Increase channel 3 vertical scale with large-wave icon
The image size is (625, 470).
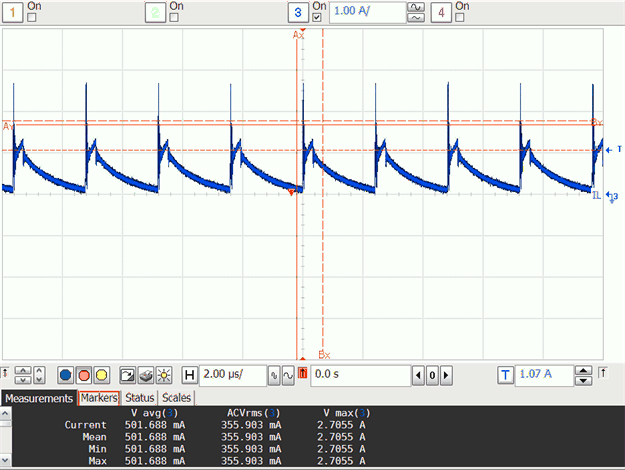click(416, 7)
